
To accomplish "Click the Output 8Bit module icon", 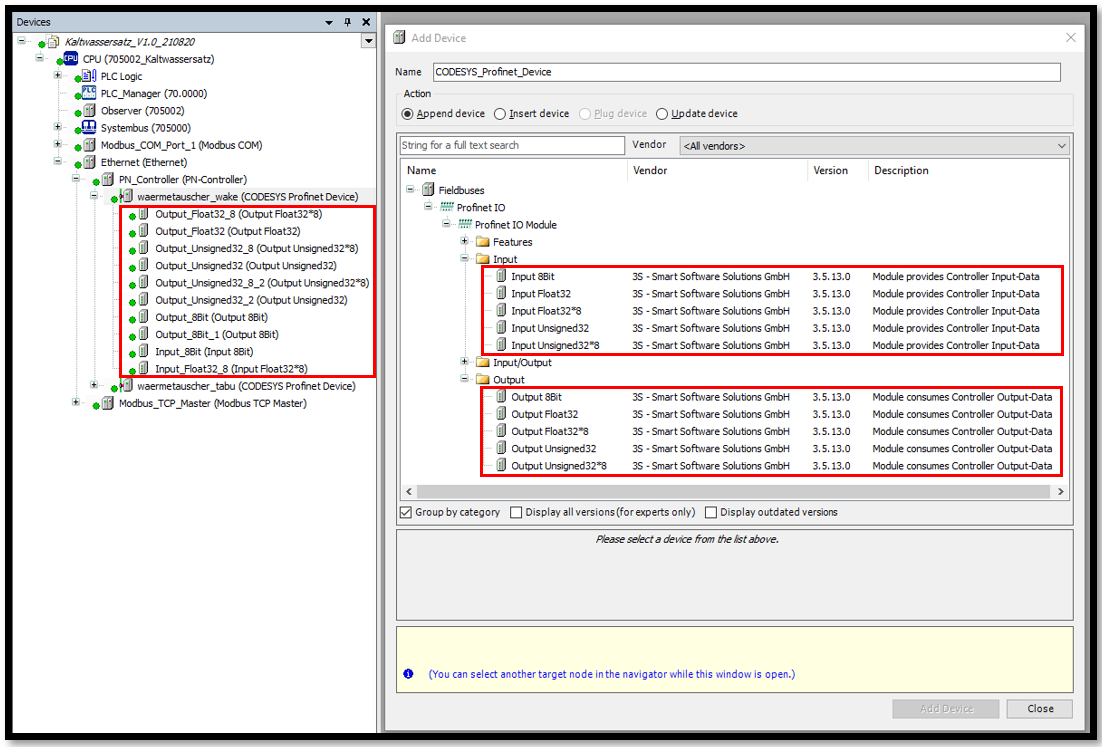I will [501, 397].
